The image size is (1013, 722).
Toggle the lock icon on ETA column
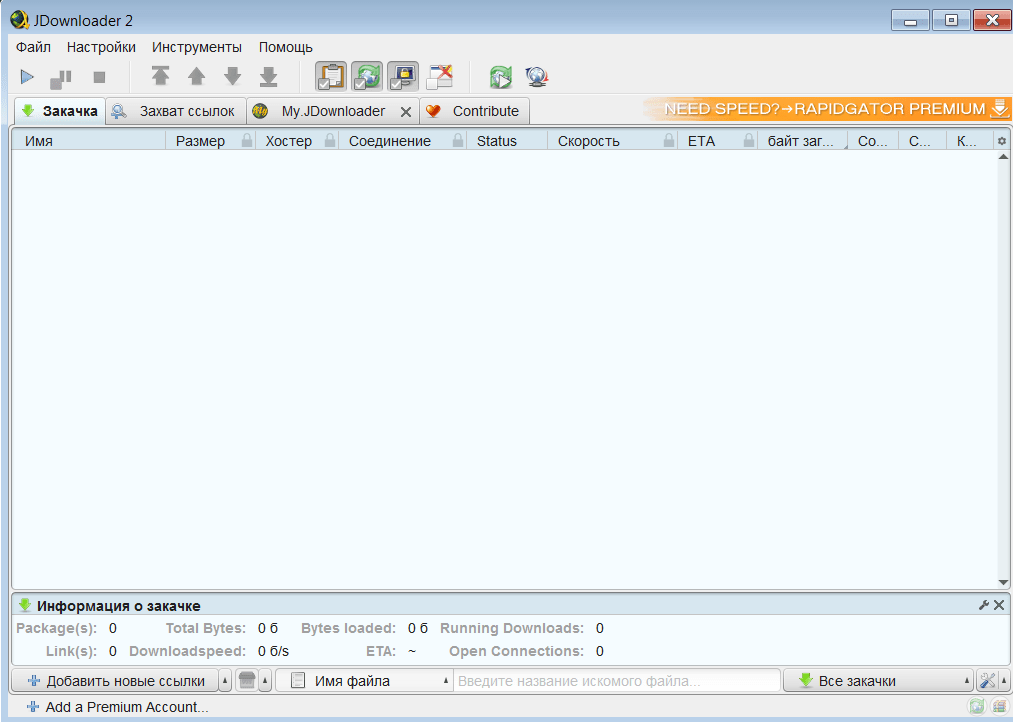coord(749,140)
